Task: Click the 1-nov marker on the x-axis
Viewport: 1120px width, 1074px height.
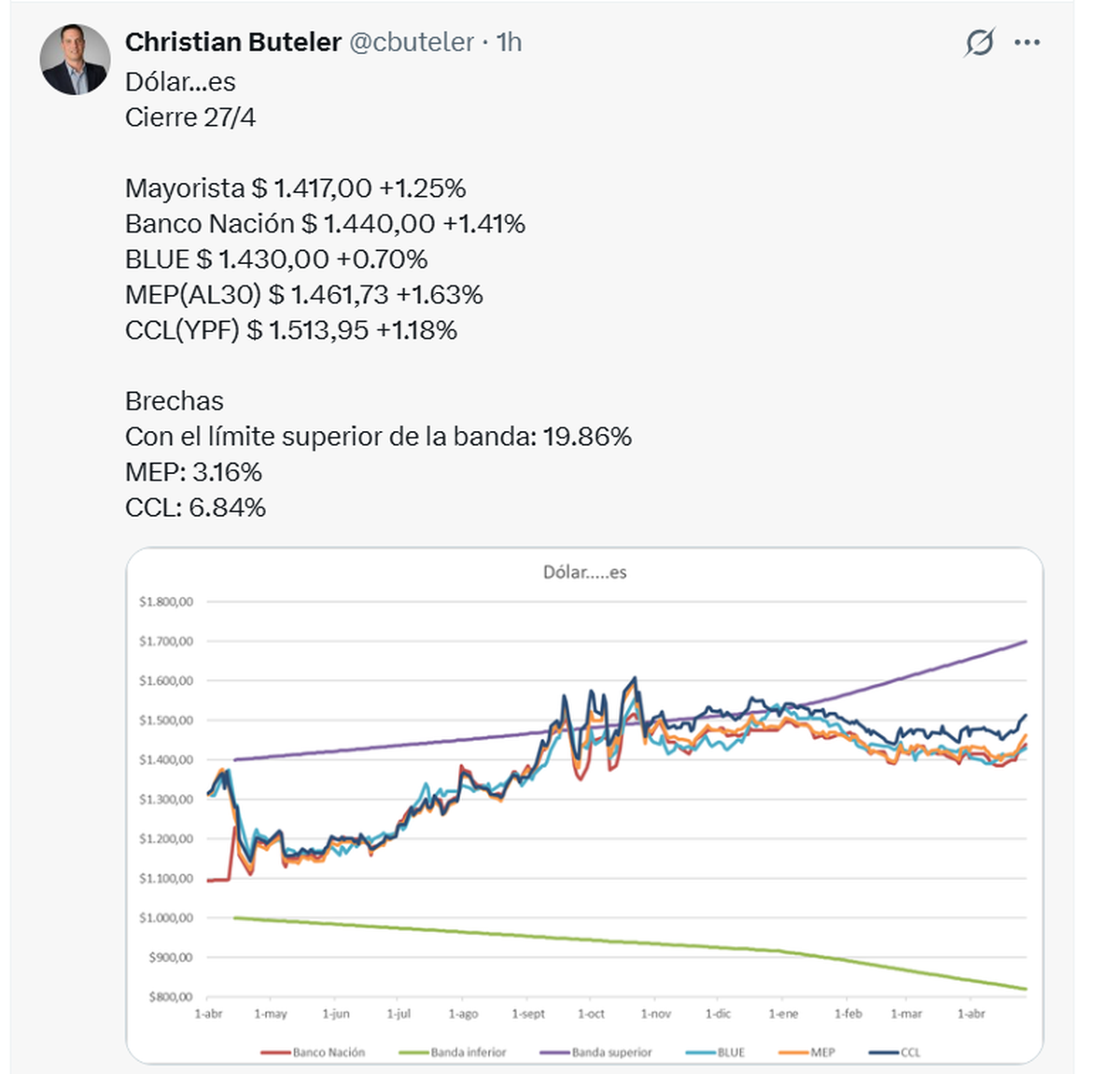Action: [655, 1013]
